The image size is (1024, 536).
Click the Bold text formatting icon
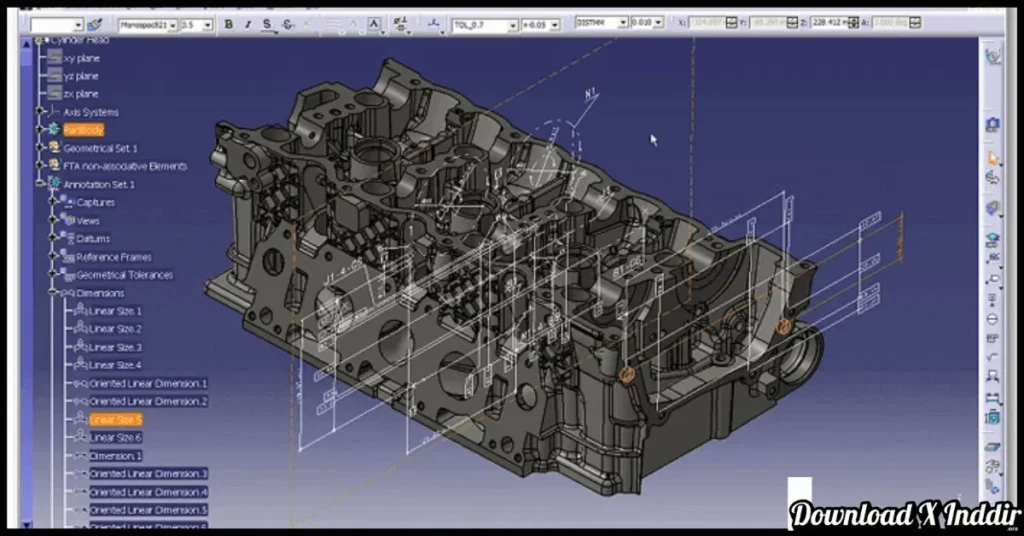(x=229, y=24)
